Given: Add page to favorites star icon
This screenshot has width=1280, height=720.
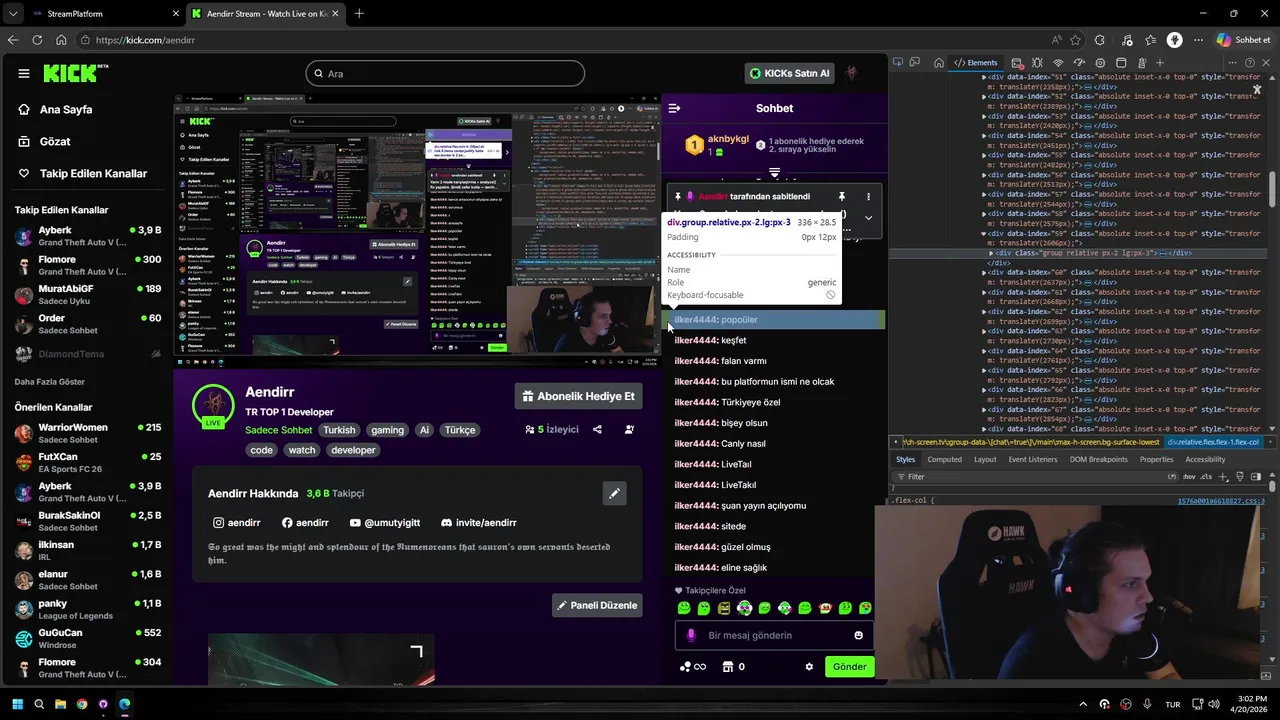Looking at the screenshot, I should click(x=1076, y=40).
